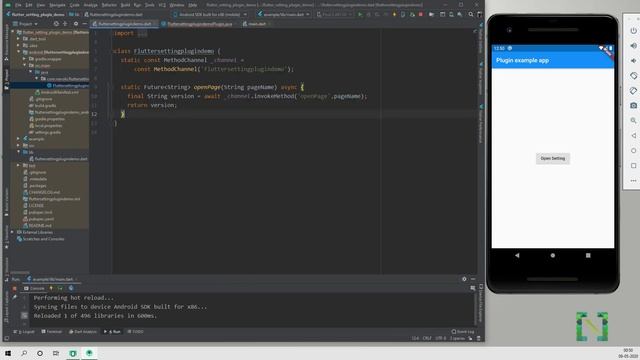Screen dimensions: 640x360
Task: Lower emulator volume with the volume down icon
Action: pos(633,61)
